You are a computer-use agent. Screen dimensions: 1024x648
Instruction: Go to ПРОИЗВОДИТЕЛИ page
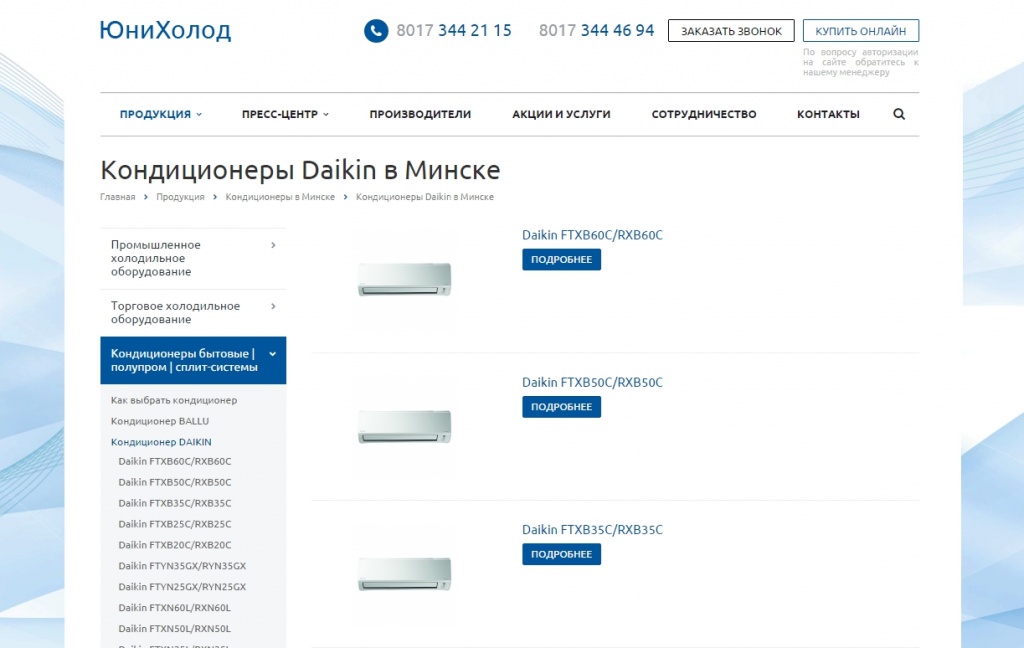[420, 114]
